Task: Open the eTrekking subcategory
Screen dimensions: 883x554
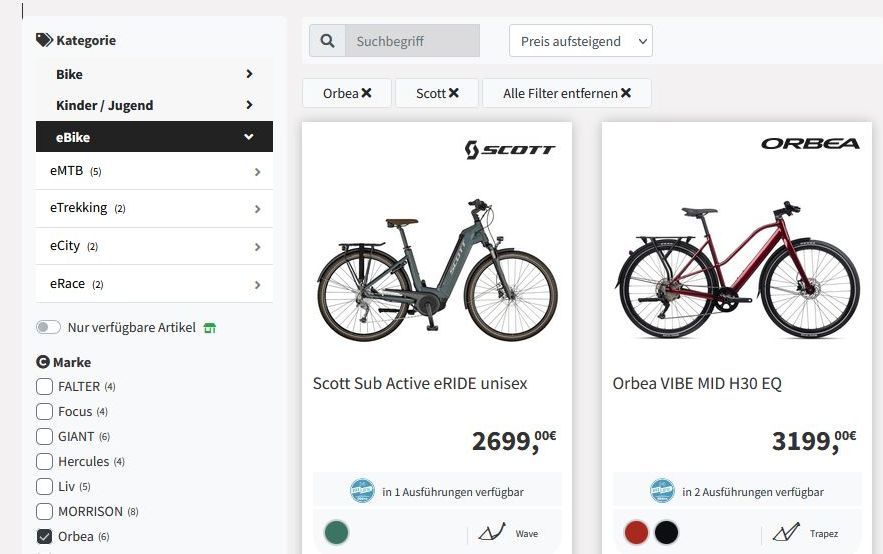Action: (154, 209)
